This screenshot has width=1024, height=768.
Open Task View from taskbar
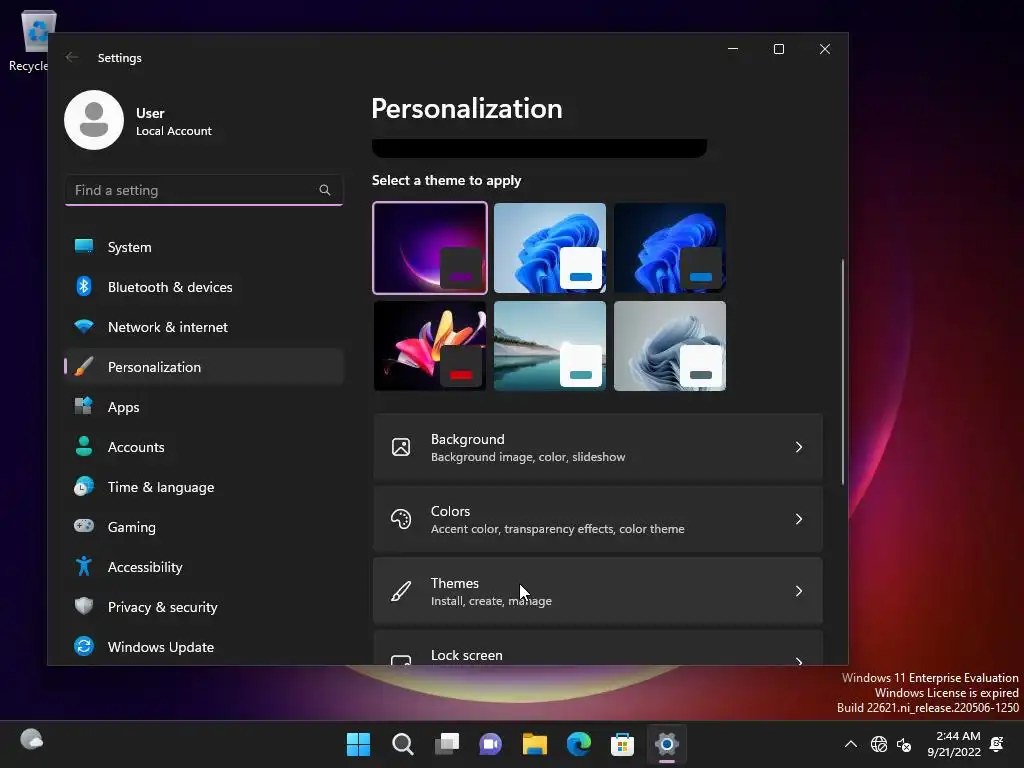click(447, 744)
